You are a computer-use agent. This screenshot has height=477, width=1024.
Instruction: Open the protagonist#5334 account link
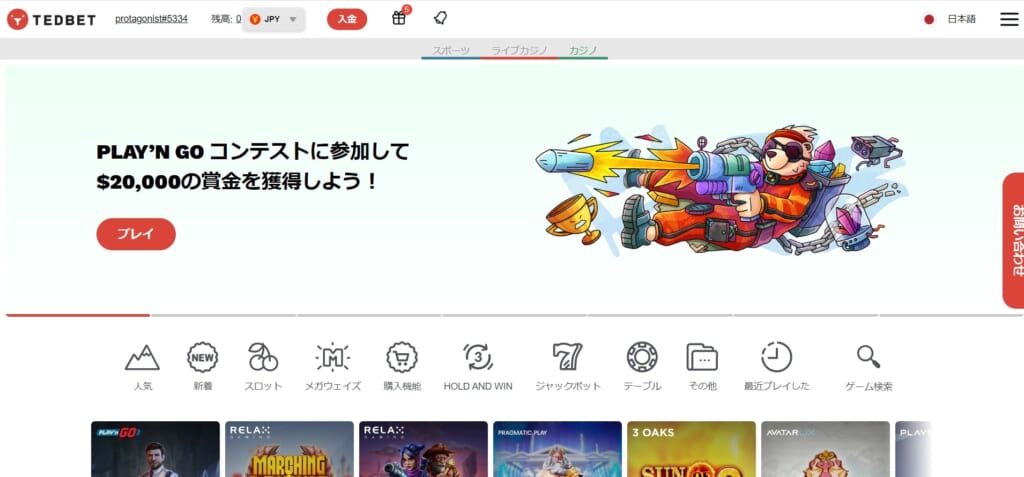click(x=152, y=19)
